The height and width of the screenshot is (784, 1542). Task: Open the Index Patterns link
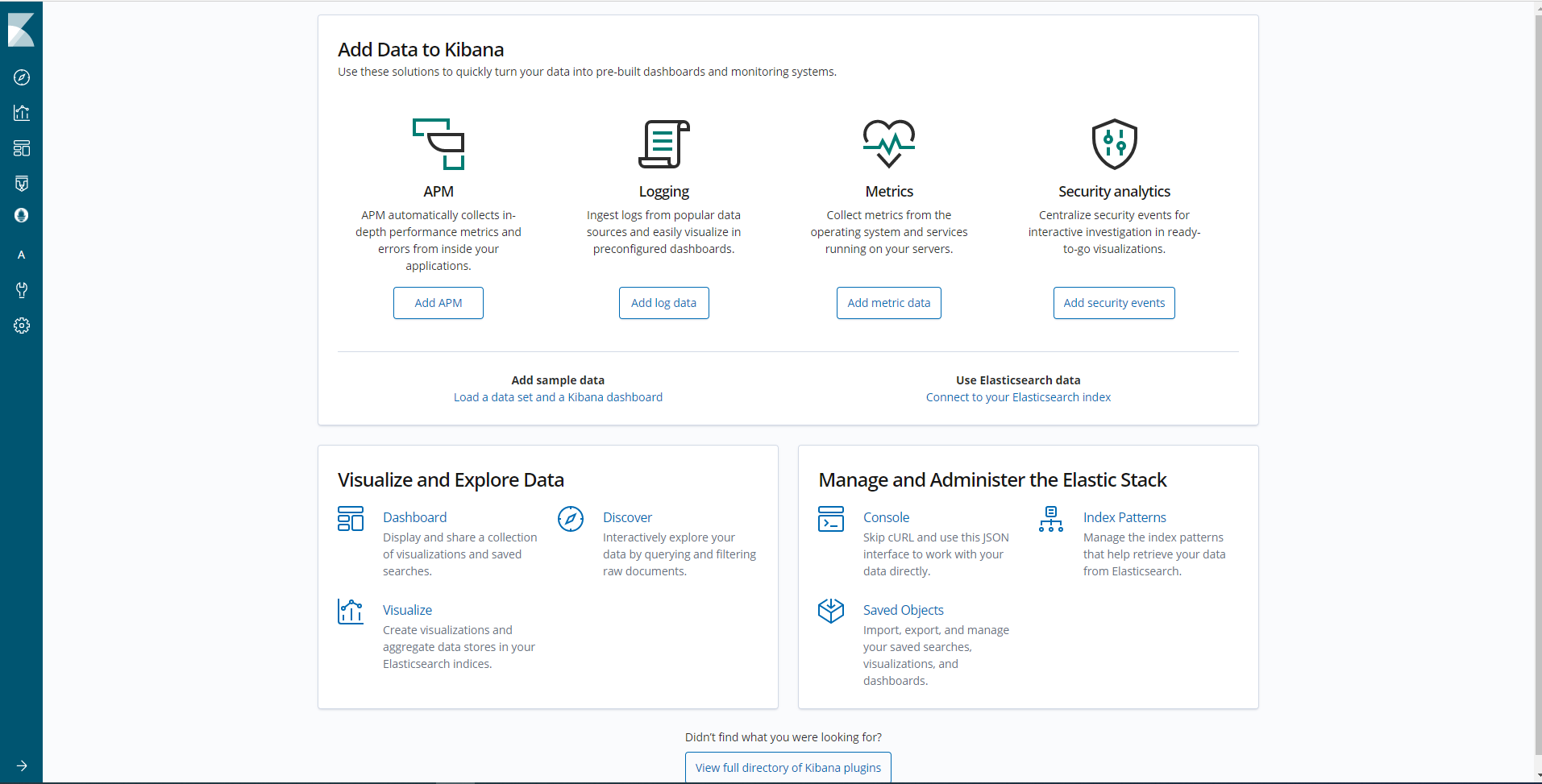pyautogui.click(x=1124, y=517)
